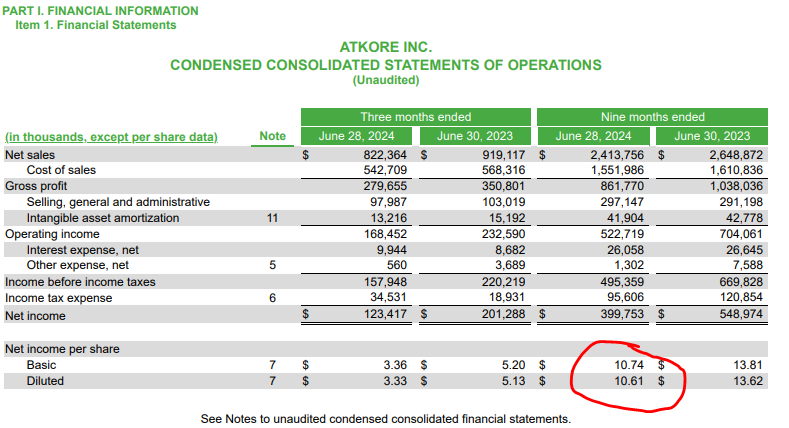
Task: Select the 'Item 1. Financial Statements' heading
Action: [x=96, y=25]
